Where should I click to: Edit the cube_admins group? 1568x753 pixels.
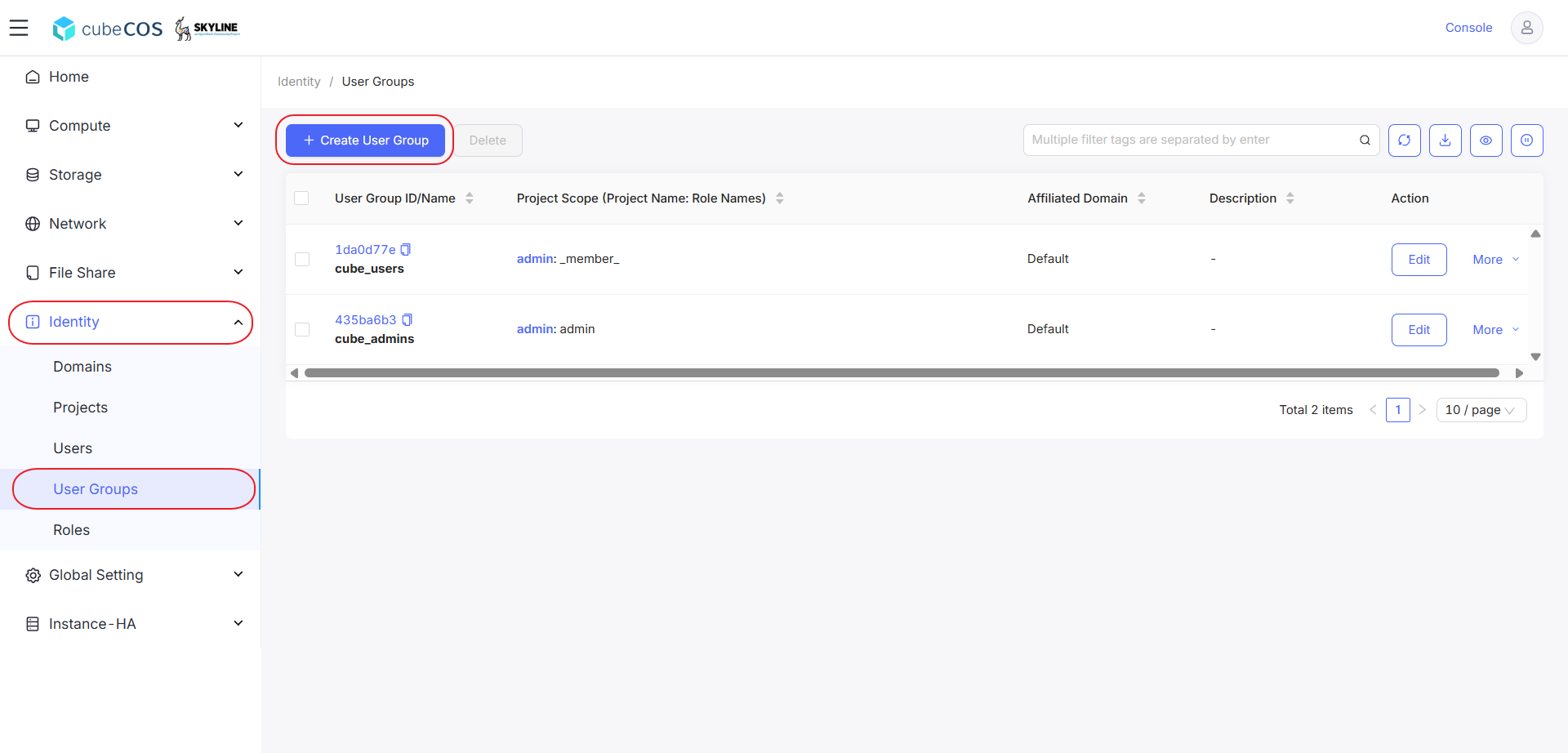click(1419, 330)
